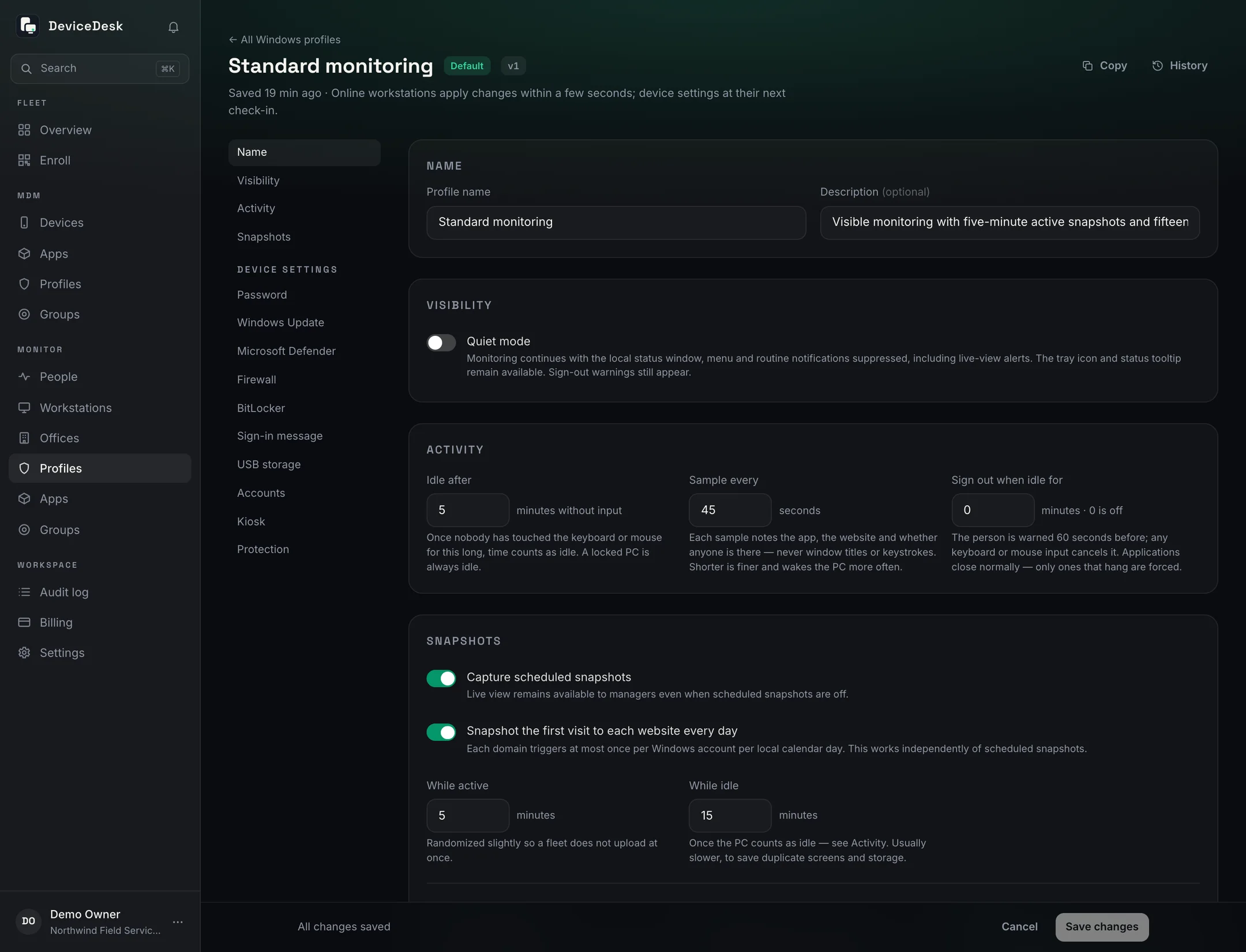Go to Devices under MDM
This screenshot has height=952, width=1246.
100,223
